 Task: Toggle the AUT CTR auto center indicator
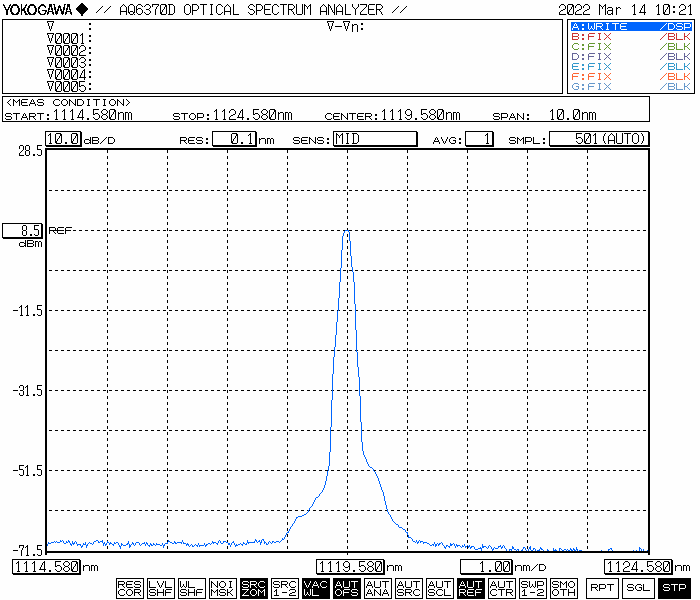point(502,588)
